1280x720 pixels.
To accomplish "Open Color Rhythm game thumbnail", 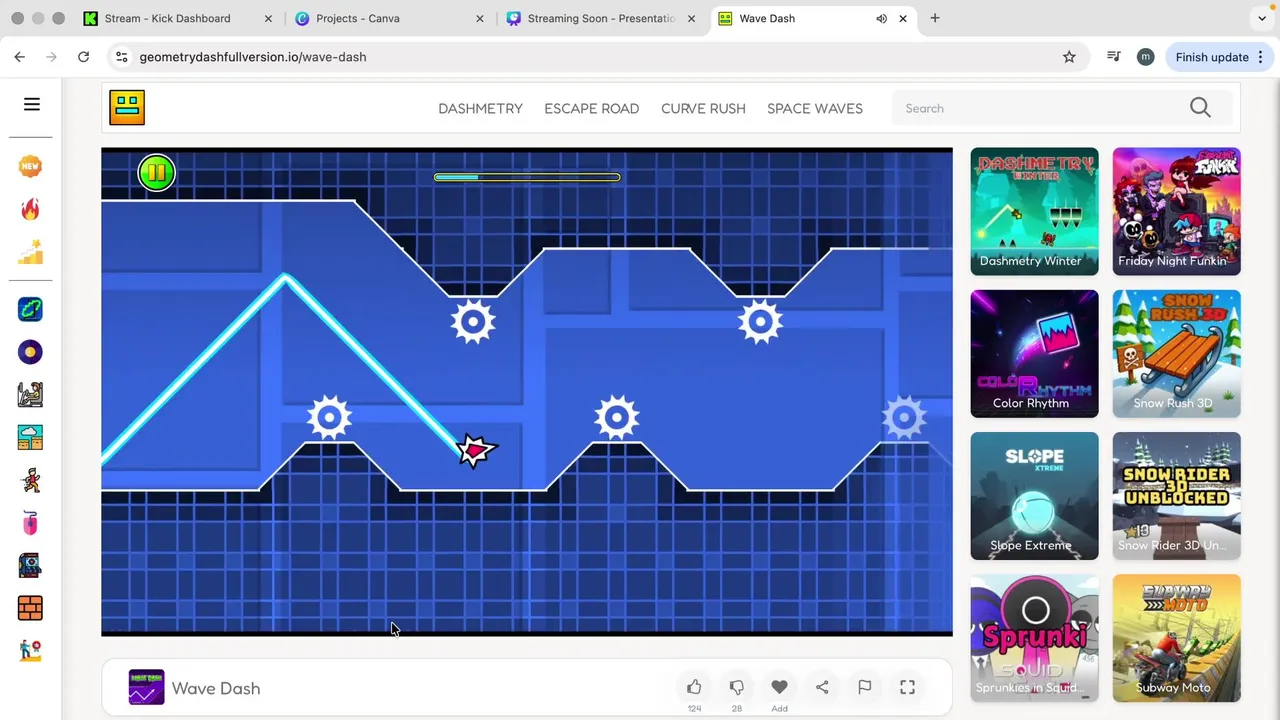I will [1034, 354].
